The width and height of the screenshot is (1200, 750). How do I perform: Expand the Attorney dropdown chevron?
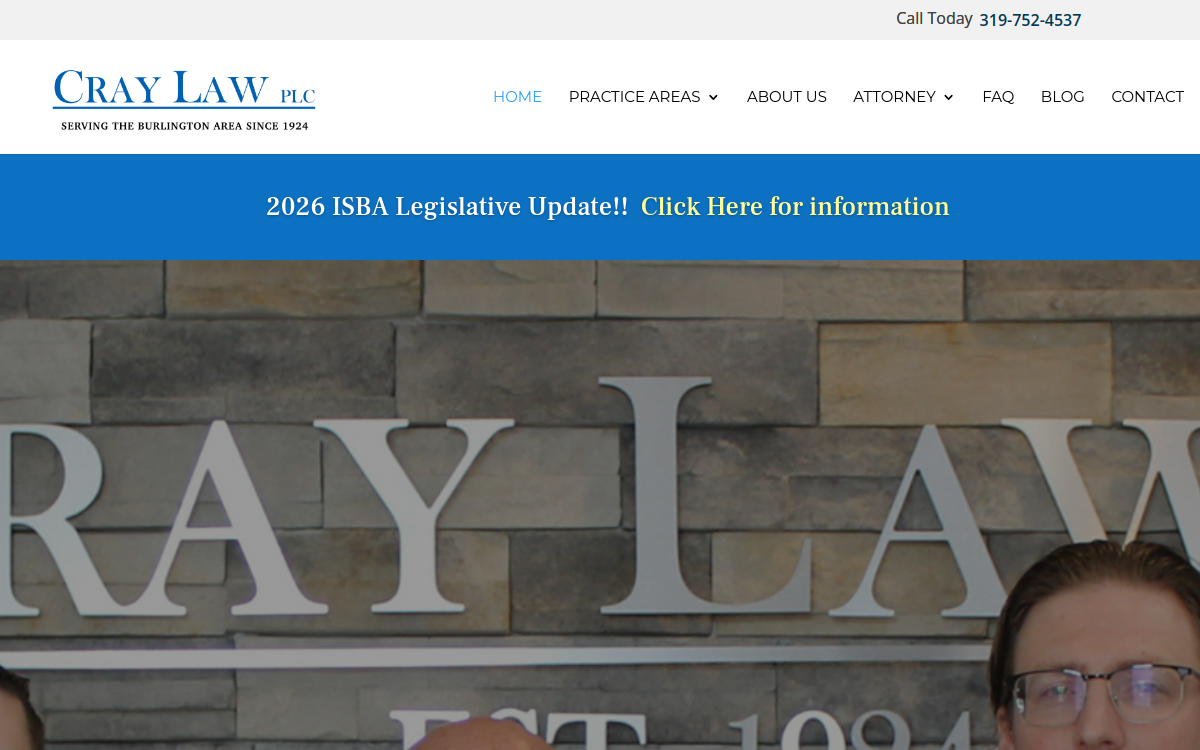pyautogui.click(x=948, y=97)
